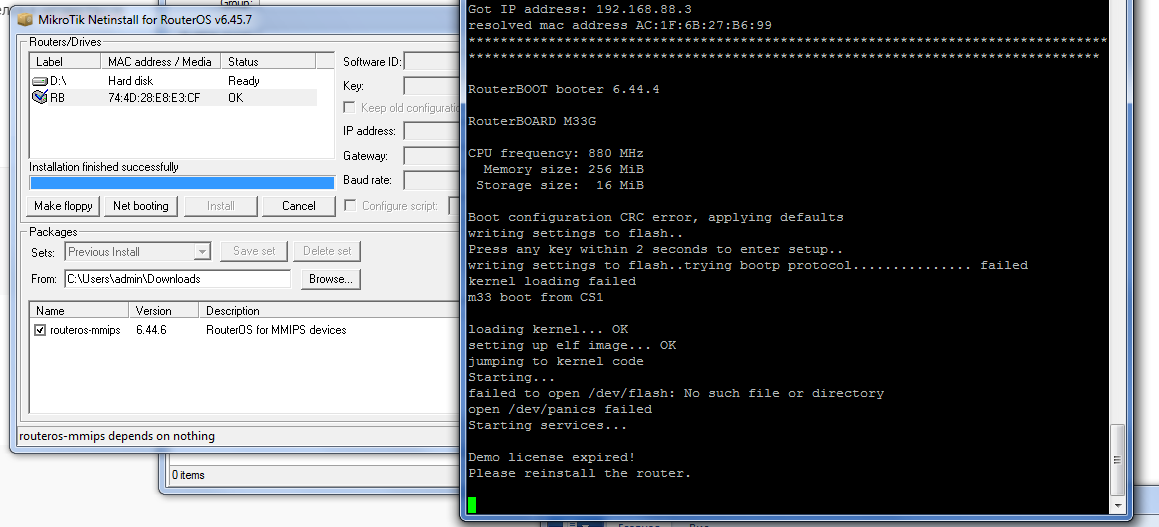This screenshot has width=1159, height=527.
Task: Click the 'OK' status of RB row
Action: (235, 98)
